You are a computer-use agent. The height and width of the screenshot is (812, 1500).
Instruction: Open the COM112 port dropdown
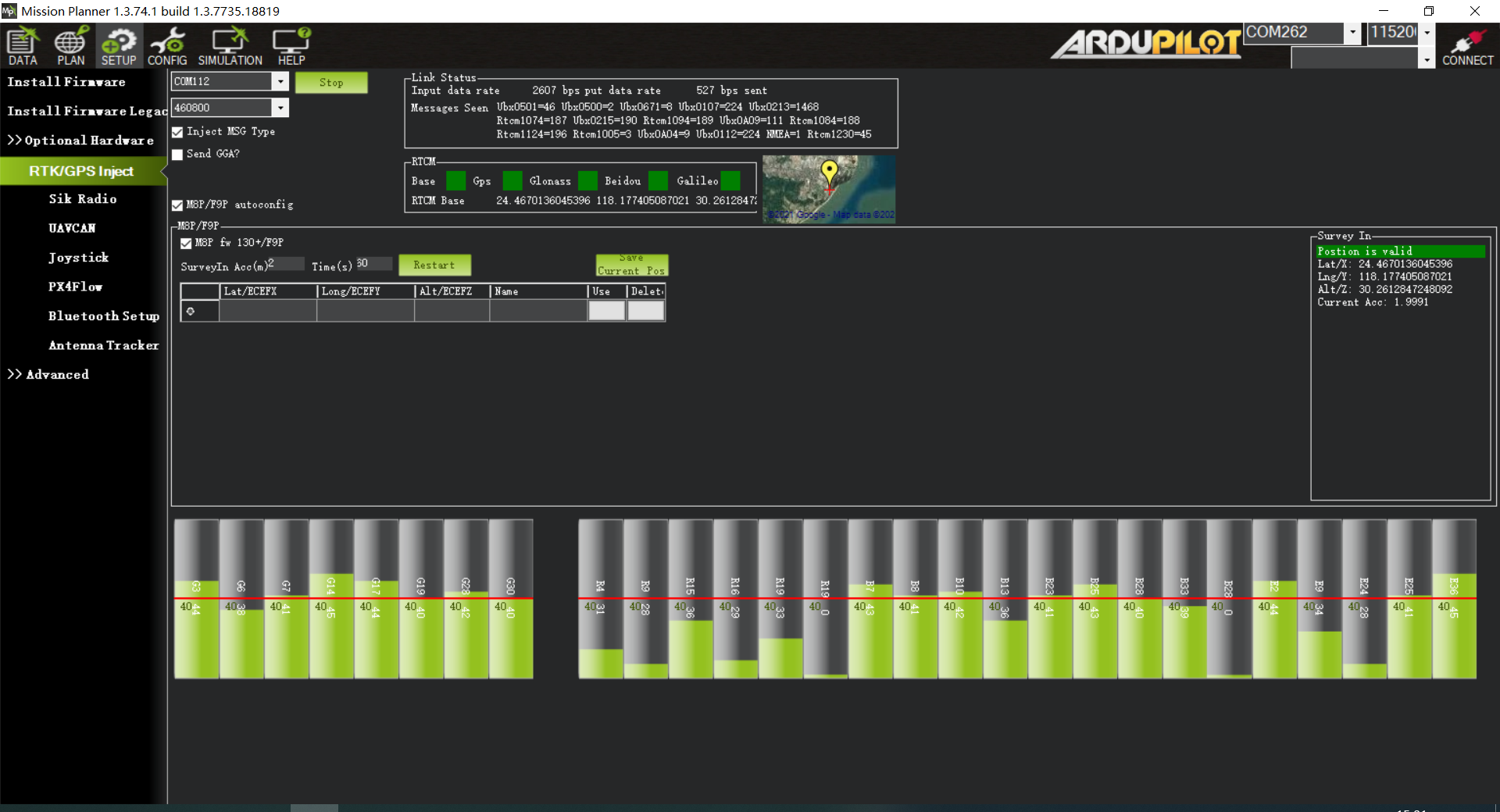[x=280, y=81]
